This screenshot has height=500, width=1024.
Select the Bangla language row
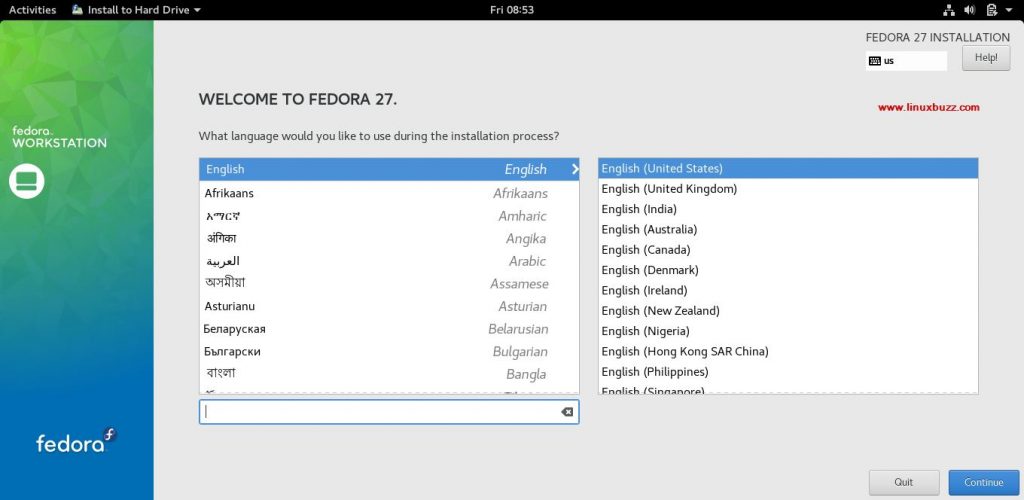click(389, 374)
